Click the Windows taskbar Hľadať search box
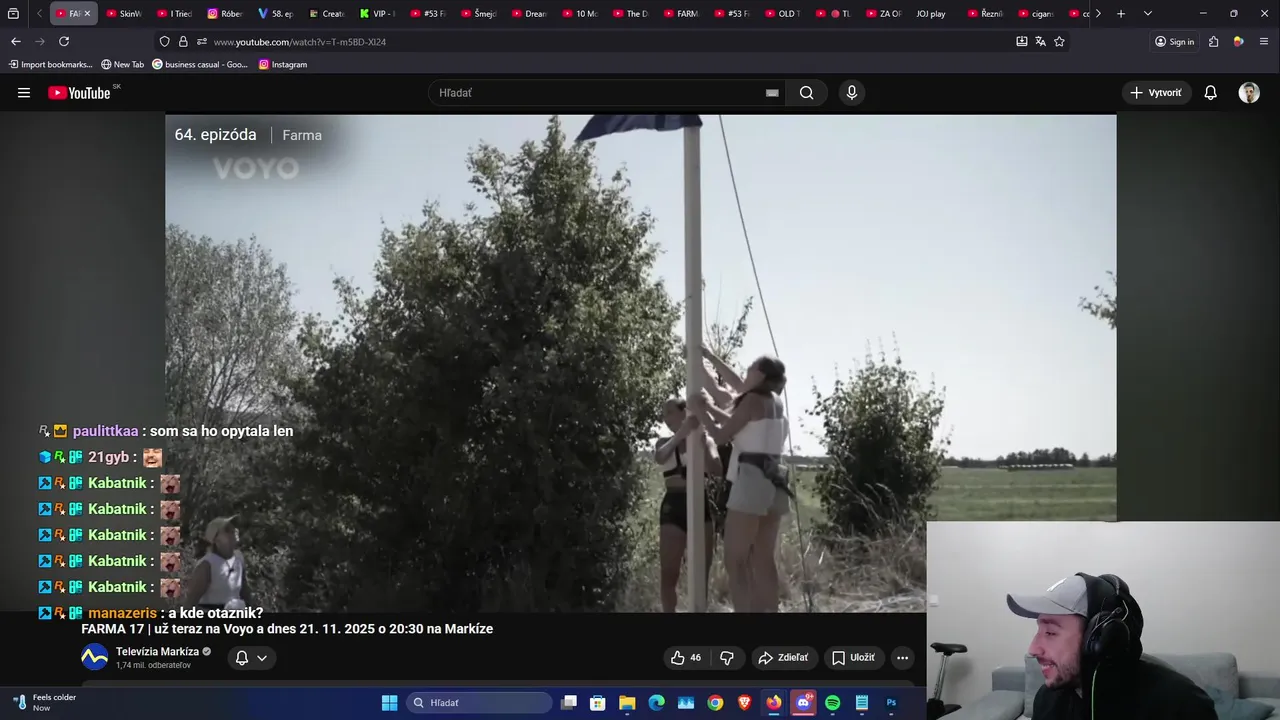Viewport: 1280px width, 720px height. (x=479, y=703)
